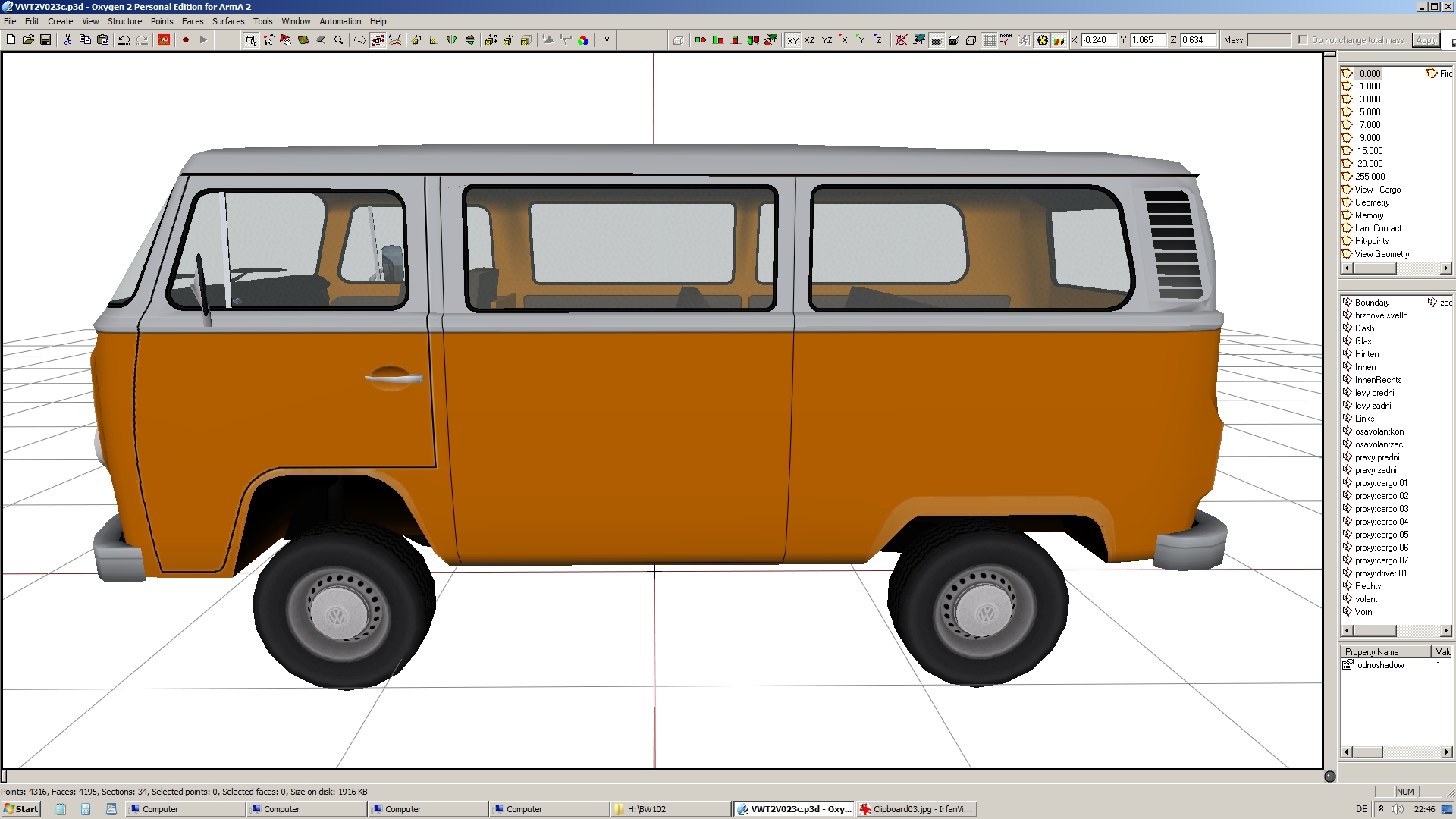
Task: Click the yellow wheel texture icon
Action: [x=1043, y=40]
